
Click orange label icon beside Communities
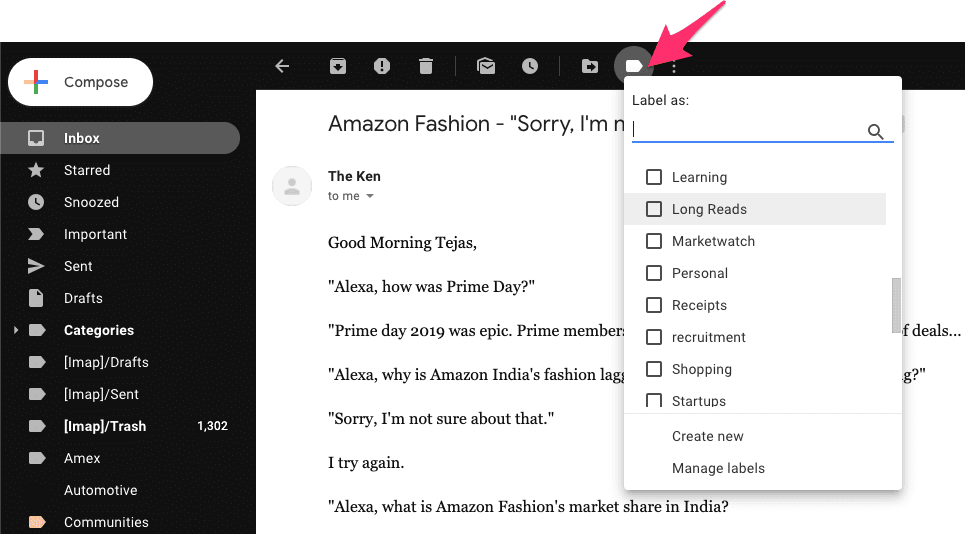tap(37, 522)
